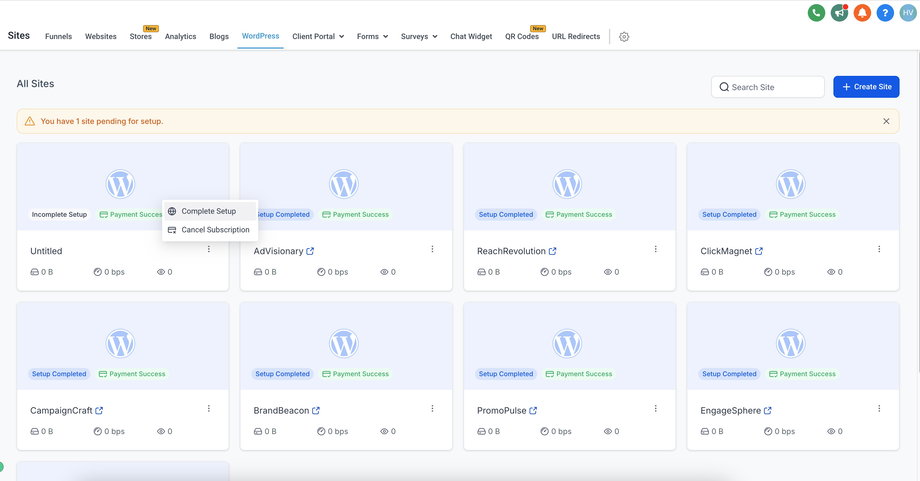Image resolution: width=920 pixels, height=481 pixels.
Task: Open the HV user avatar
Action: pyautogui.click(x=908, y=13)
